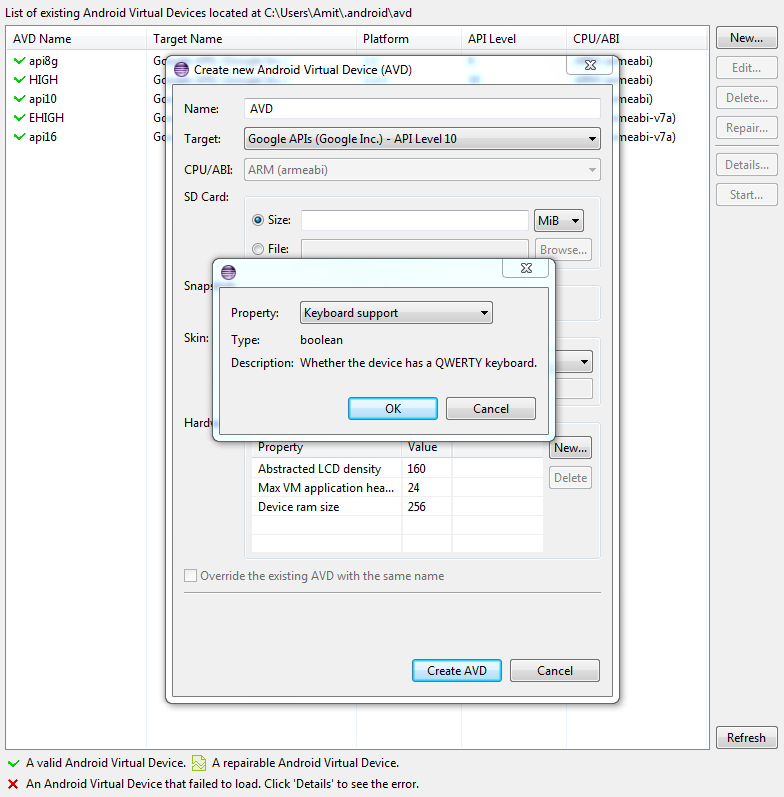The image size is (784, 797).
Task: Click Cancel in the property dialog
Action: pyautogui.click(x=491, y=409)
